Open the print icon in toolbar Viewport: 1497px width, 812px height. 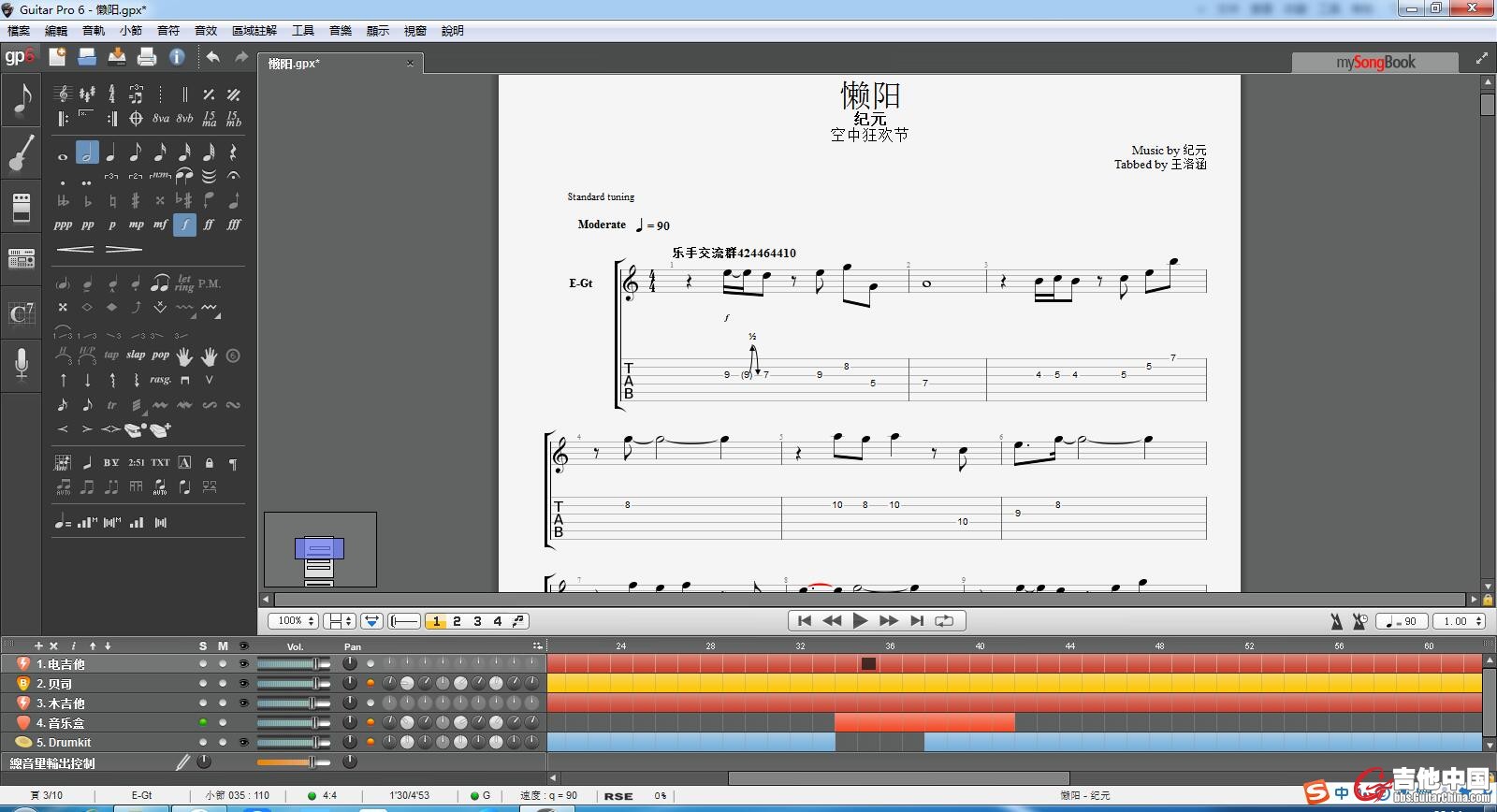coord(147,57)
